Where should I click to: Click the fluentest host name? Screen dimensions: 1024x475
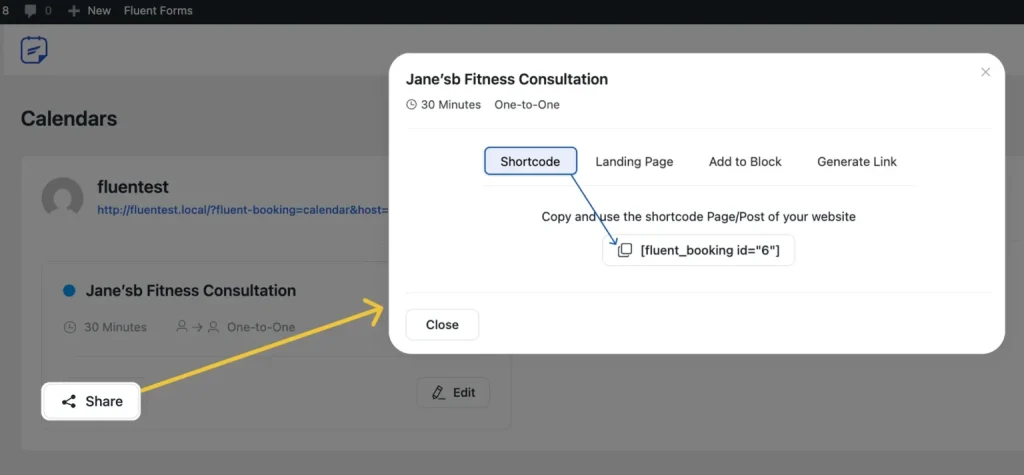click(133, 187)
